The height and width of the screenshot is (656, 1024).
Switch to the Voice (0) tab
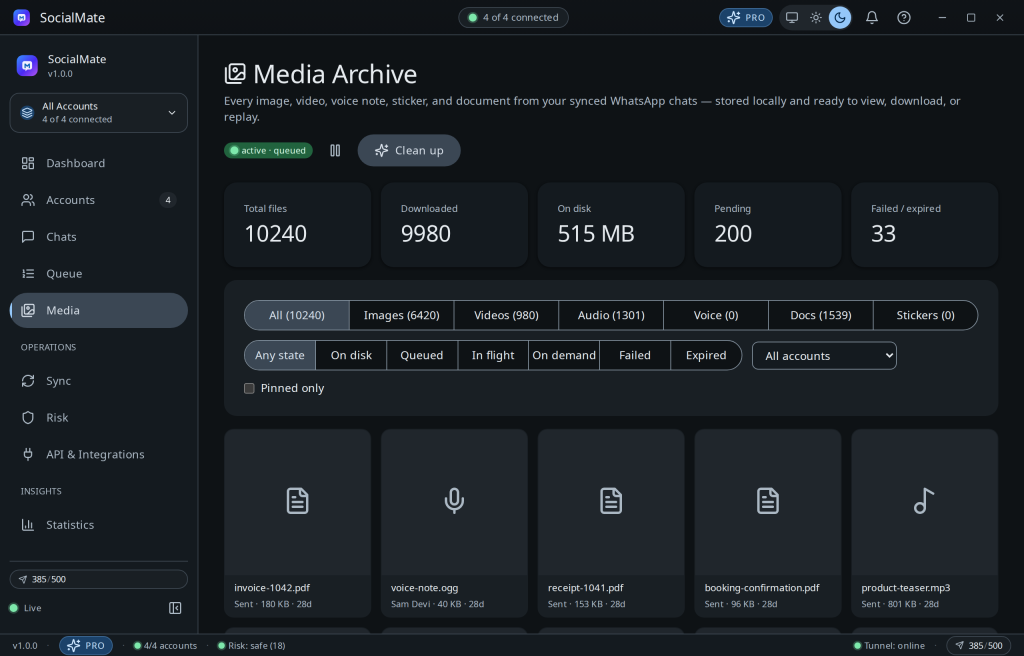[716, 316]
